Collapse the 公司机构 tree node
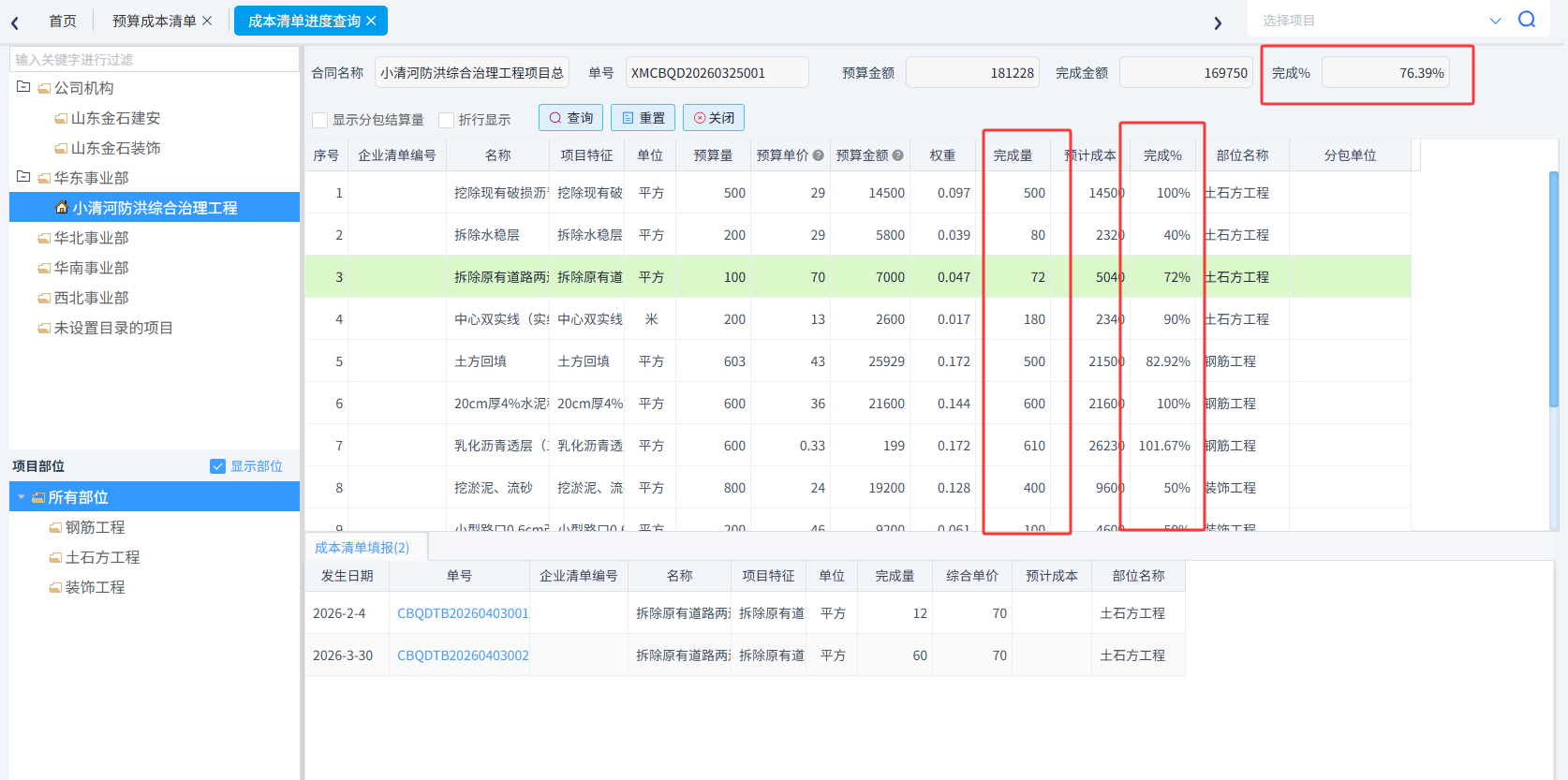 click(x=23, y=87)
